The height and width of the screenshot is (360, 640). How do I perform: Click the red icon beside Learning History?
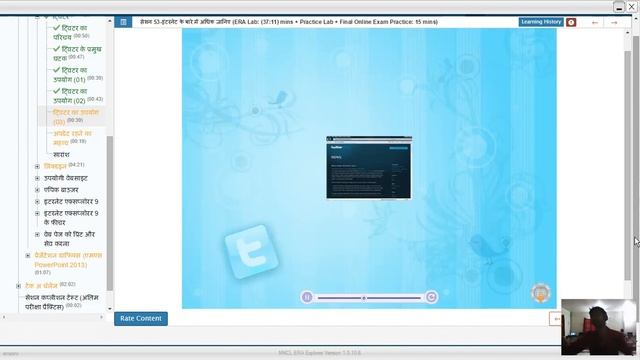(x=571, y=22)
